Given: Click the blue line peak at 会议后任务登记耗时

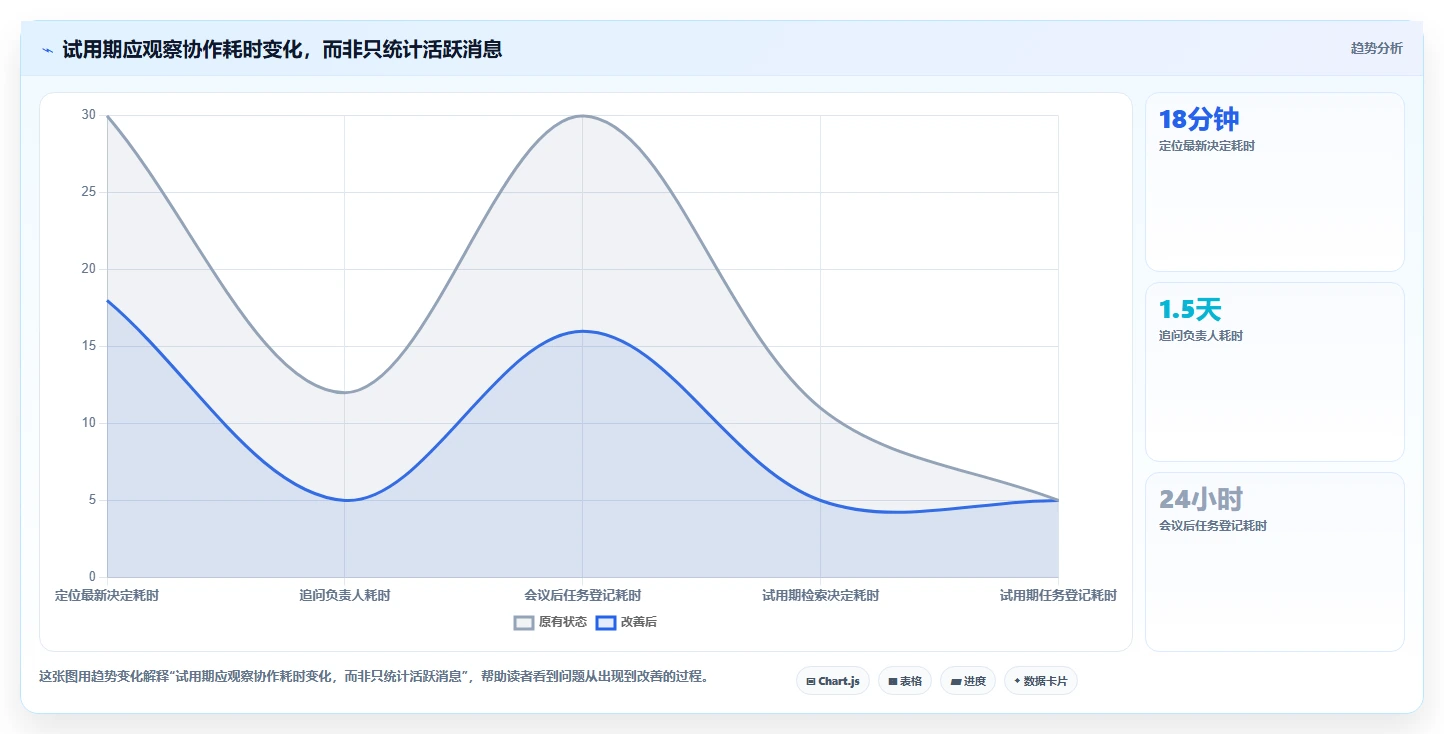Looking at the screenshot, I should [583, 331].
